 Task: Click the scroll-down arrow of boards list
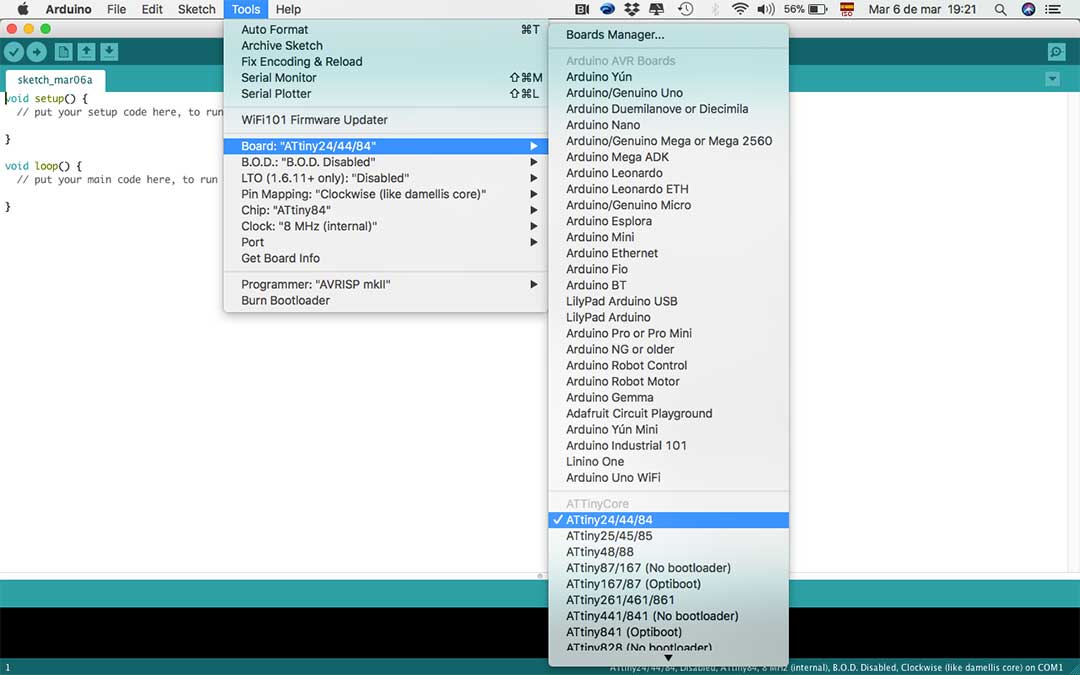668,658
